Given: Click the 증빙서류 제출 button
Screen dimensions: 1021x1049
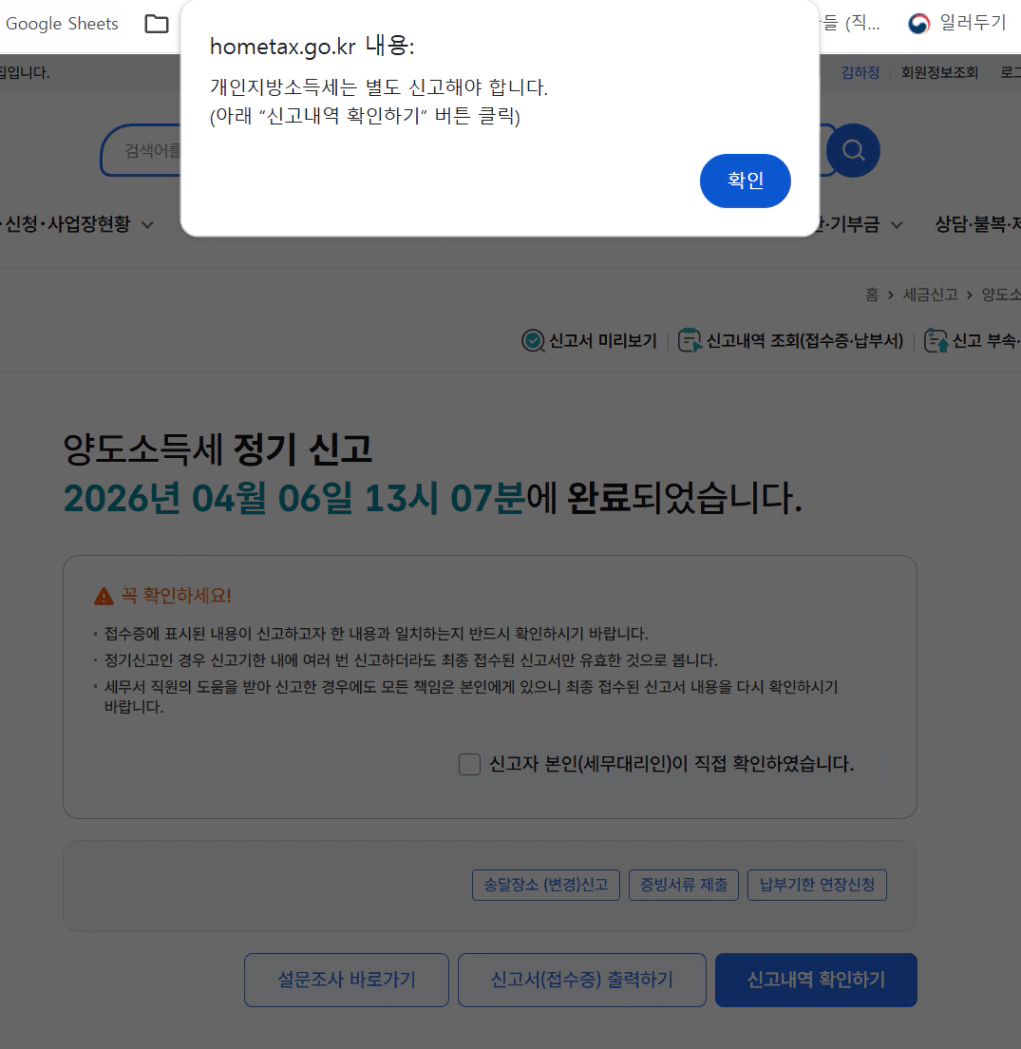Looking at the screenshot, I should pos(684,885).
